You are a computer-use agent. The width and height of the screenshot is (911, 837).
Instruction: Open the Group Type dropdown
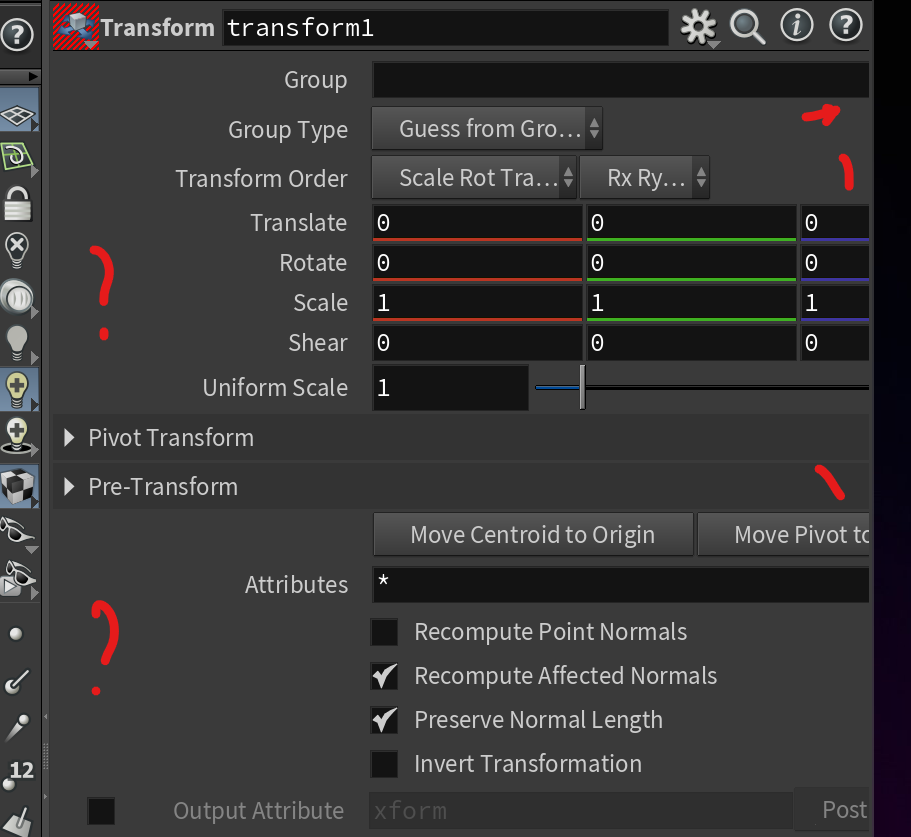click(487, 128)
